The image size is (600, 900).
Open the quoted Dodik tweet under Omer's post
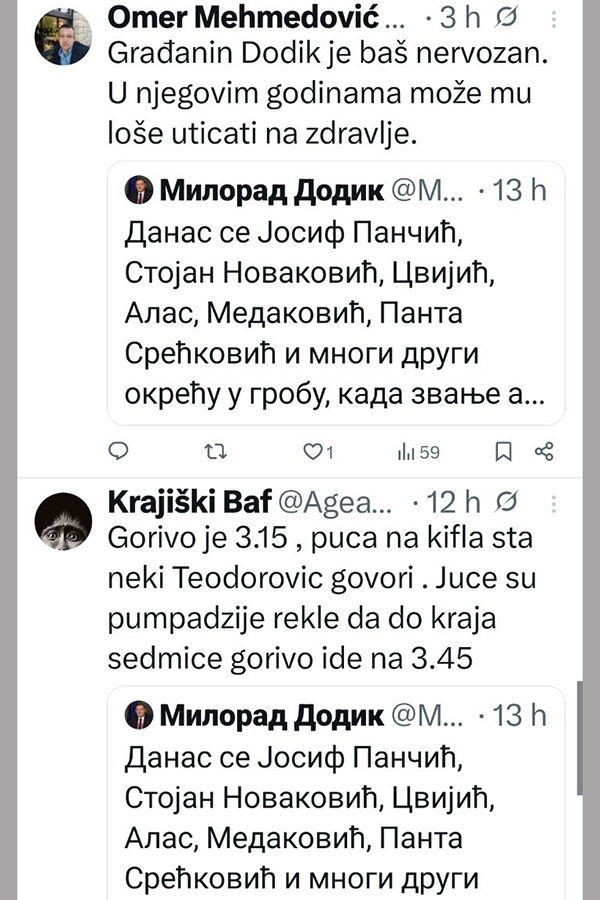335,310
